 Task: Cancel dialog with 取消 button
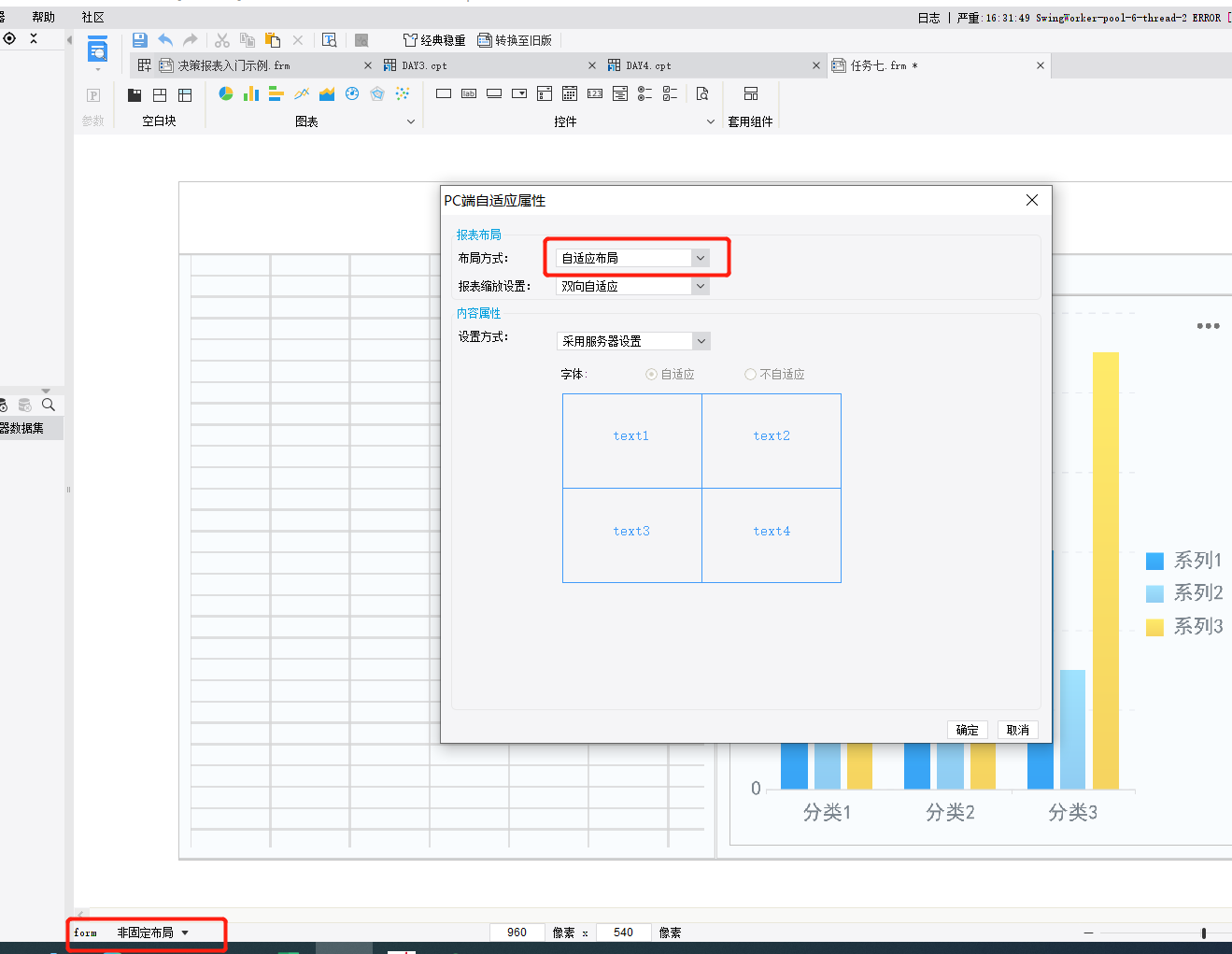pos(1018,730)
